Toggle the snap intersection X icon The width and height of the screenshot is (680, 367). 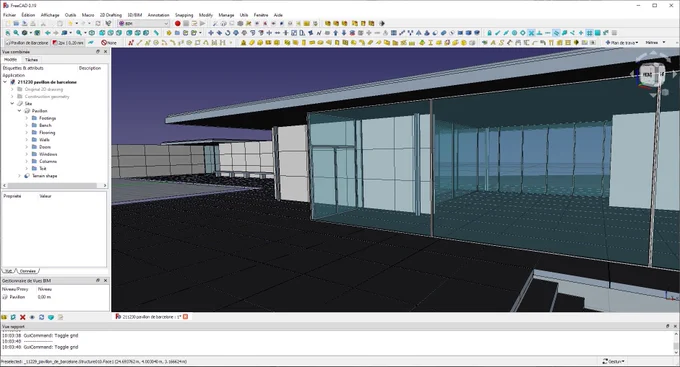coord(531,33)
